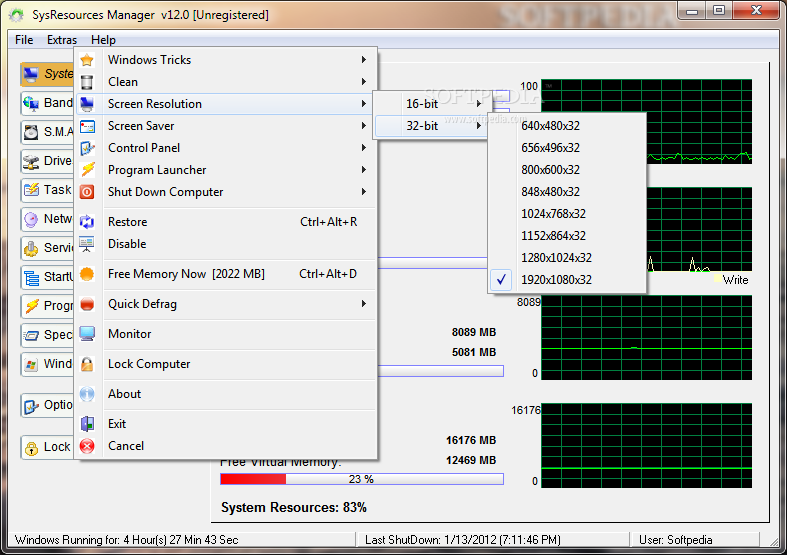This screenshot has height=555, width=787.
Task: Choose 848x480x32 resolution
Action: [x=567, y=192]
